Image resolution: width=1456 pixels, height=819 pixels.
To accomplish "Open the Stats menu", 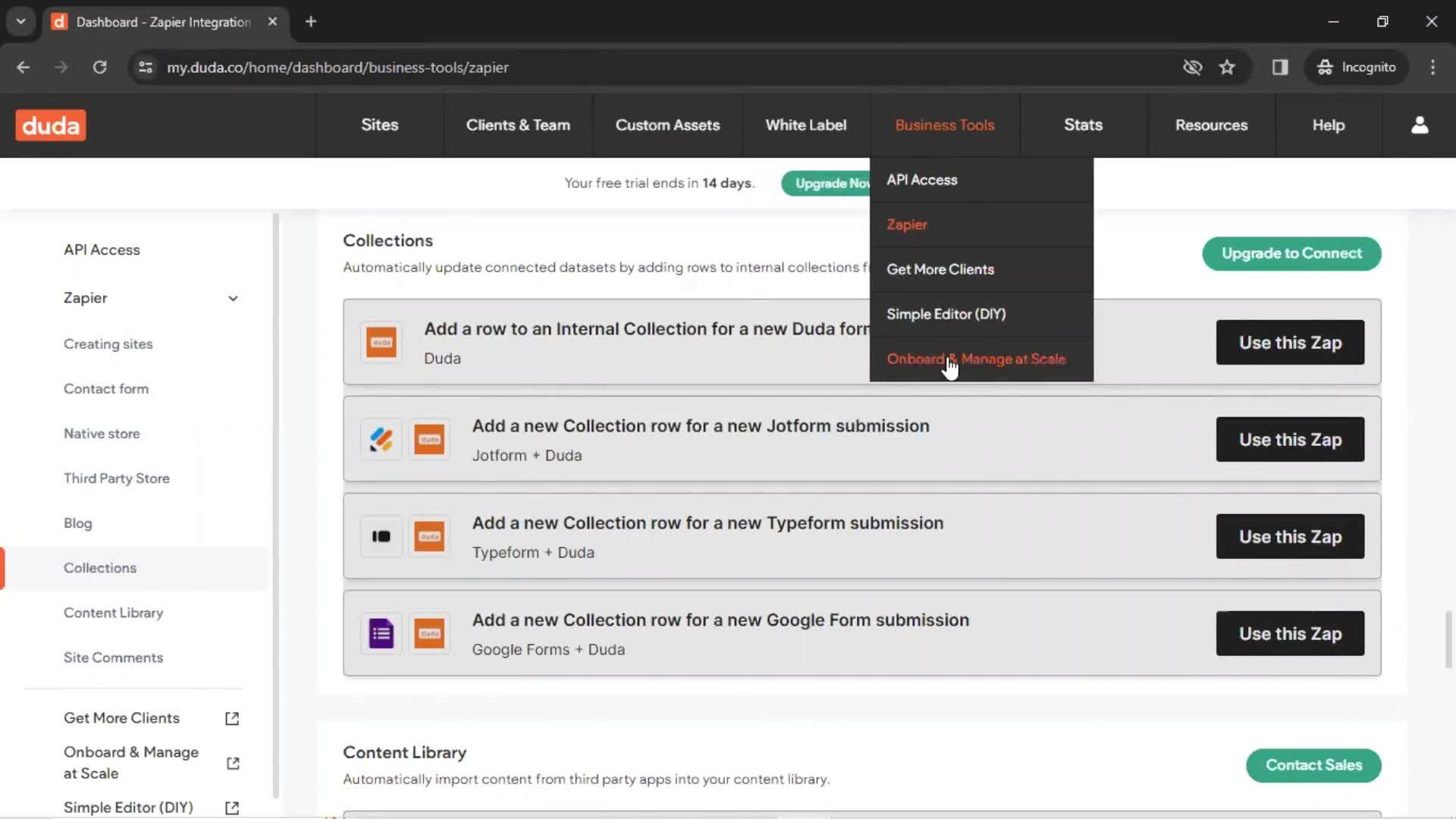I will tap(1083, 125).
